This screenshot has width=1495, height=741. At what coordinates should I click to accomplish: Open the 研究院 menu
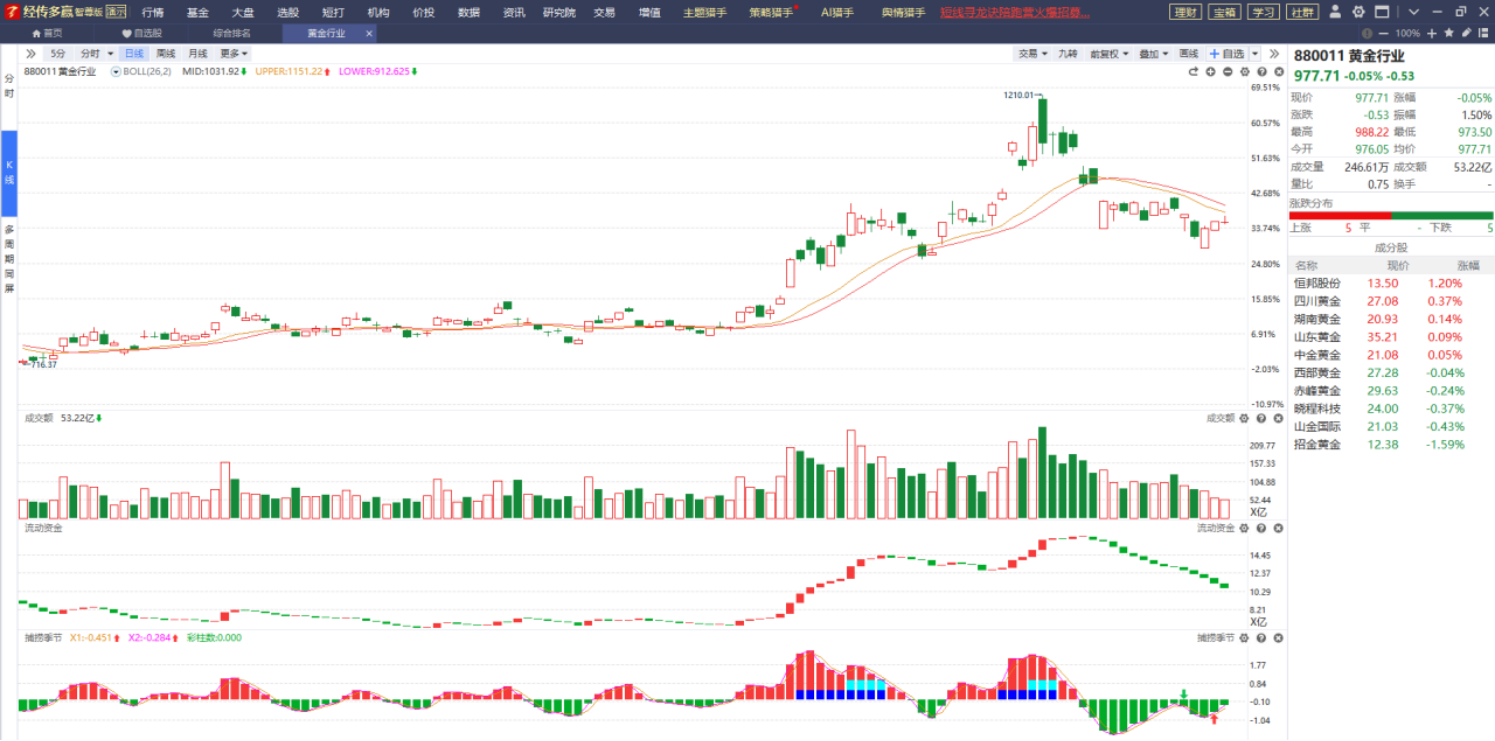pos(559,12)
